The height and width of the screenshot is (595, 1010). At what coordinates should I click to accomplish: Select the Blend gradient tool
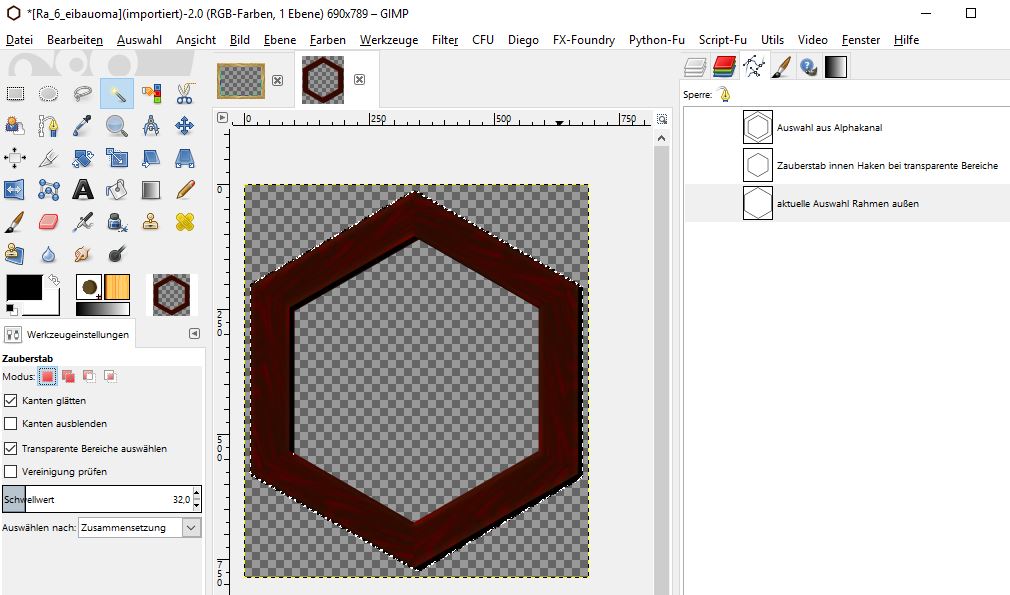point(151,190)
